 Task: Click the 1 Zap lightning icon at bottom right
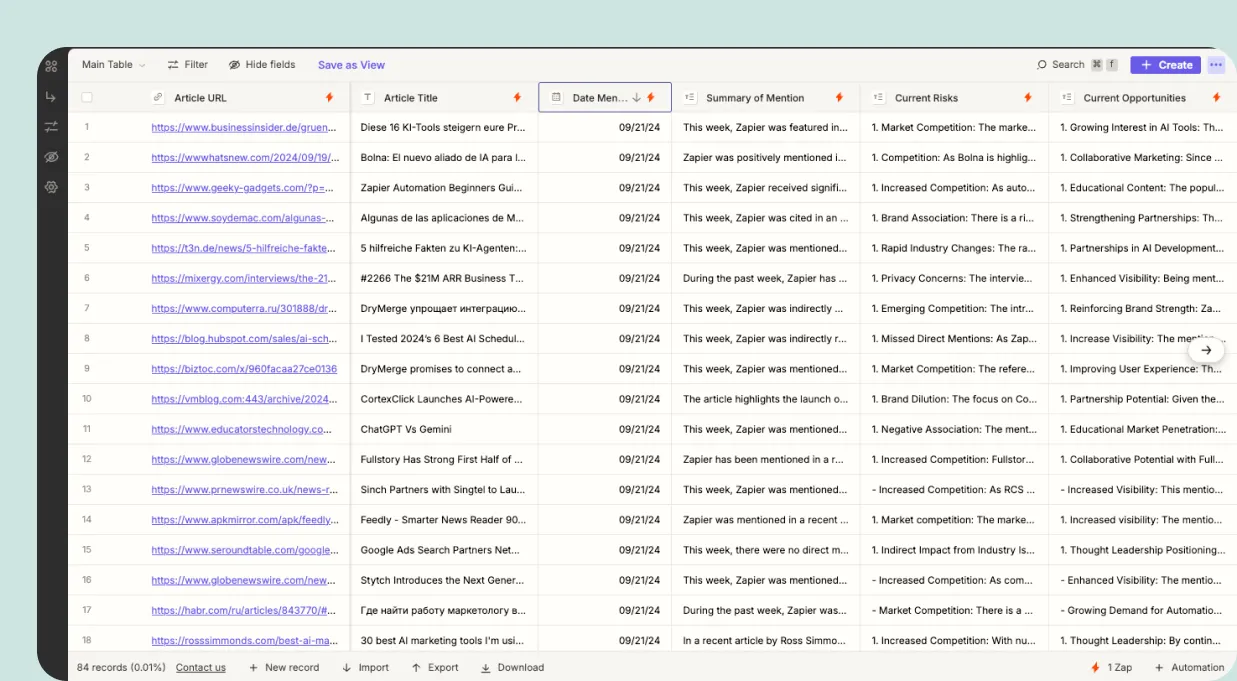[x=1095, y=666]
